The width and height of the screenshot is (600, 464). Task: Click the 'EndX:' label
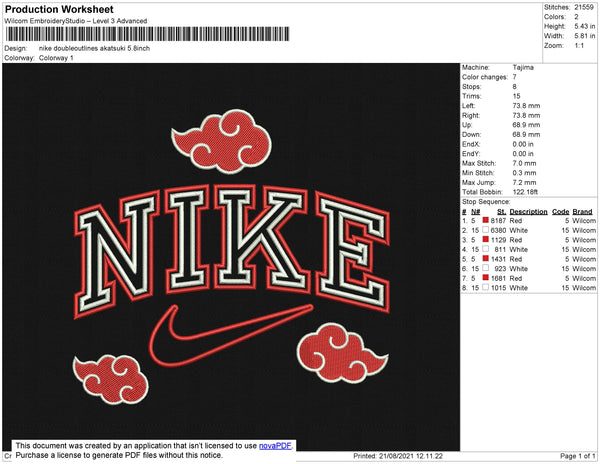click(471, 144)
